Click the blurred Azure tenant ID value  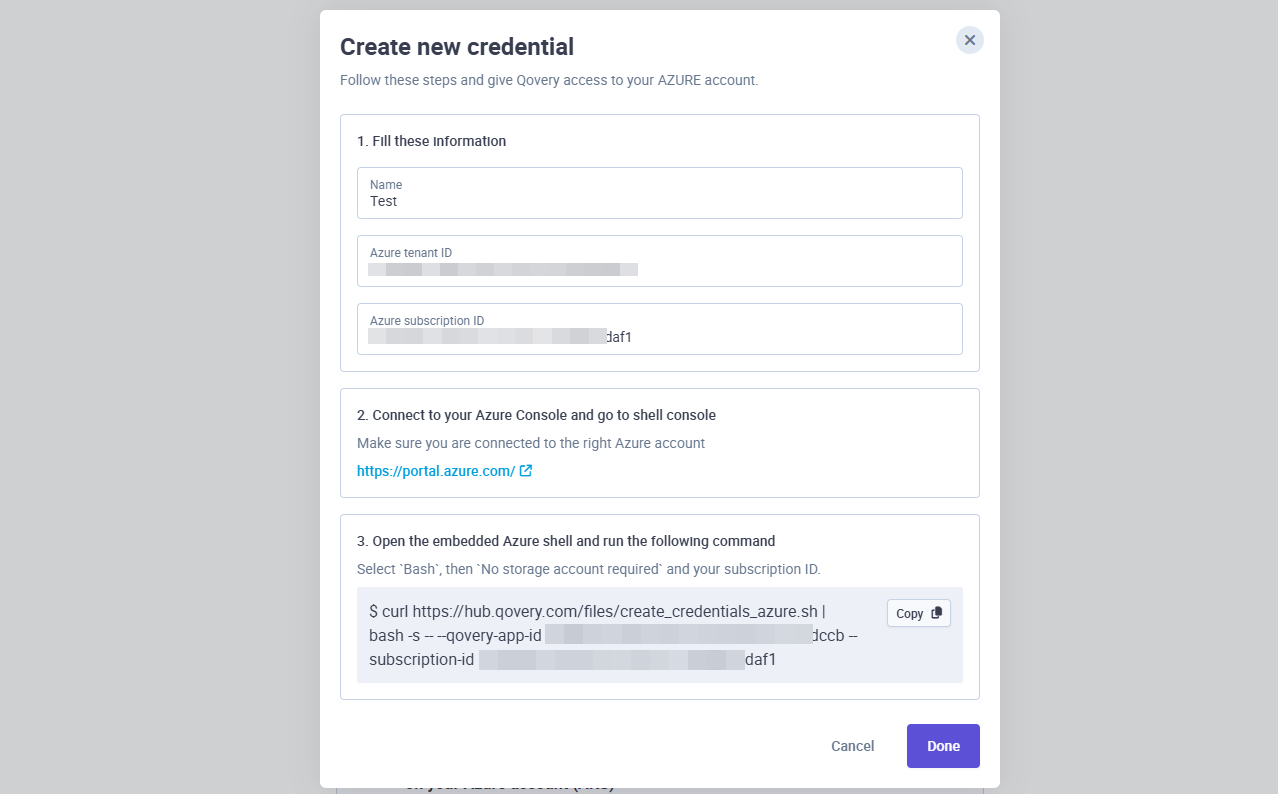click(x=503, y=269)
